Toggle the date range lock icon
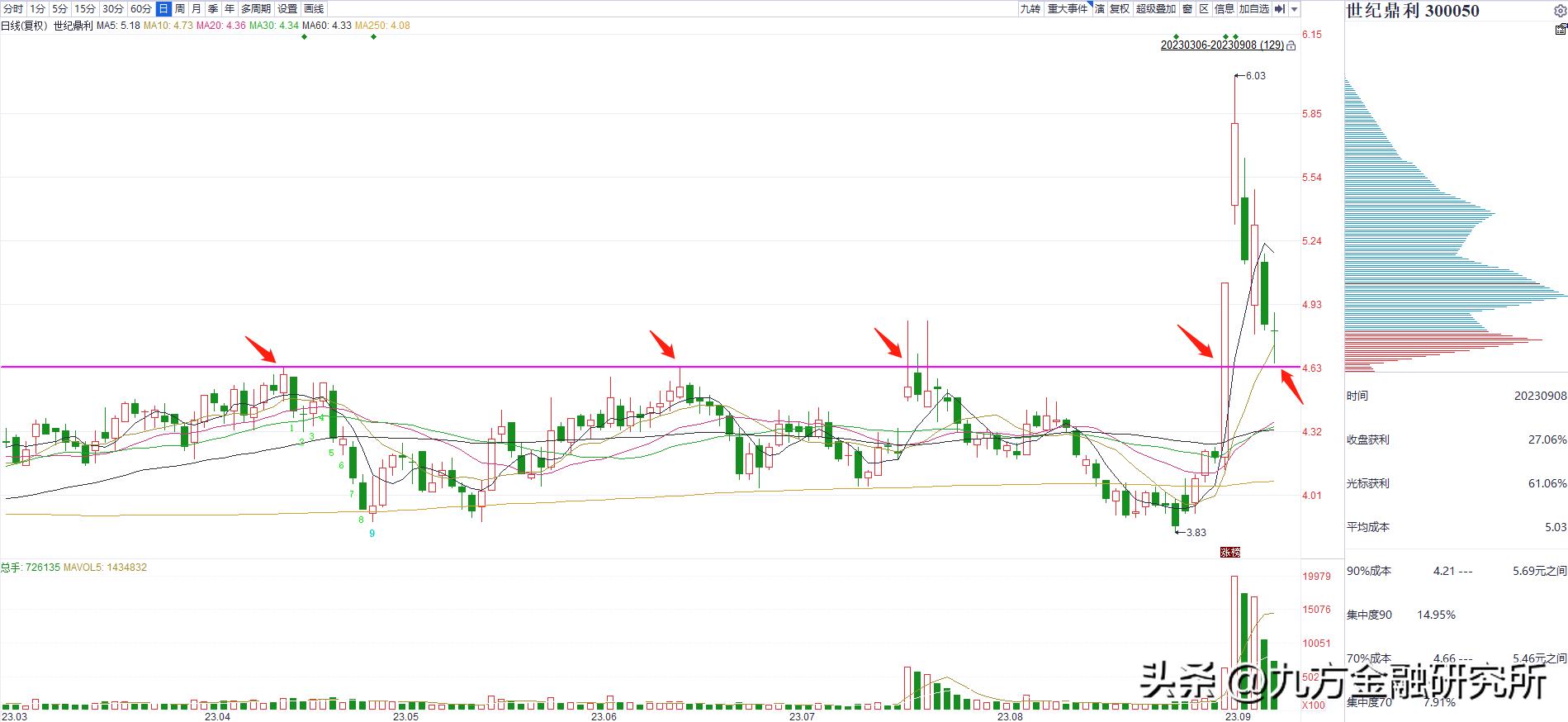This screenshot has width=1568, height=722. point(1291,45)
